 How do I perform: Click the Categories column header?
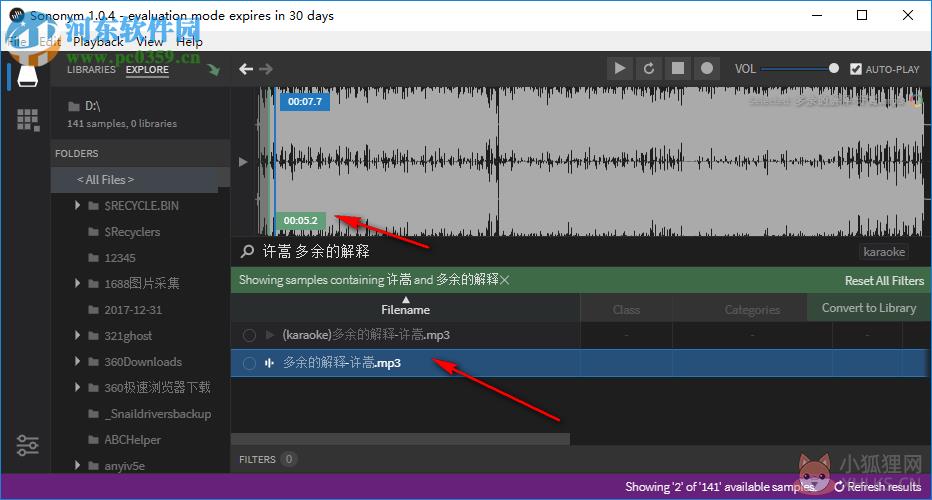tap(752, 310)
